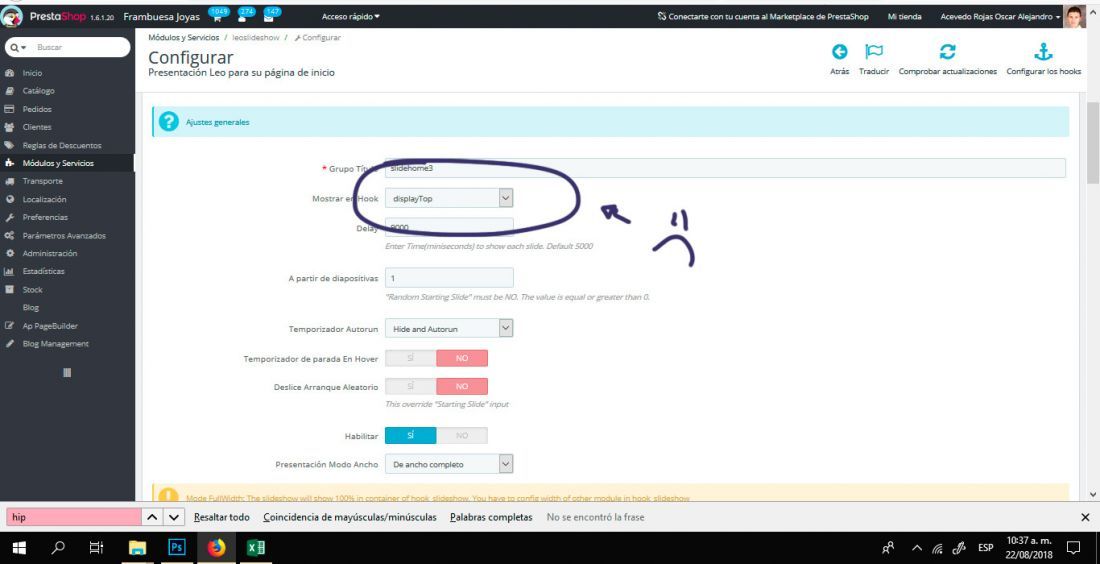Set Habilitar to NO
Screen dimensions: 1100x564
click(462, 436)
